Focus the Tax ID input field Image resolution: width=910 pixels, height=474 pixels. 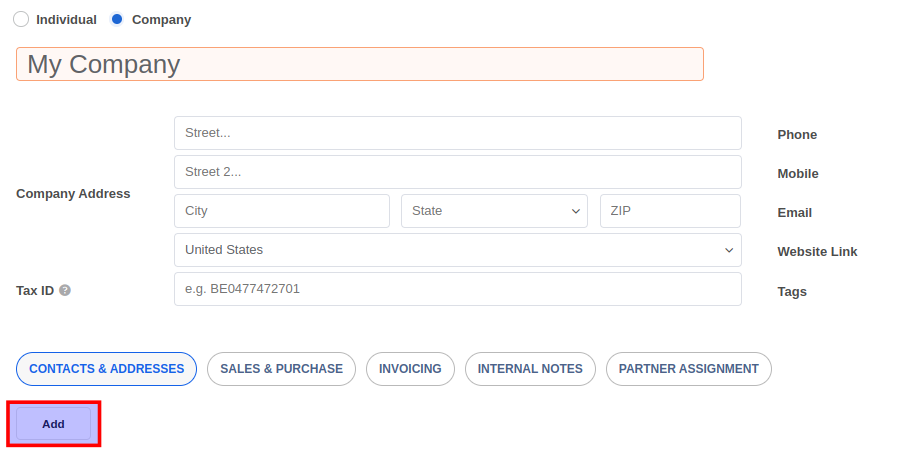click(x=457, y=289)
